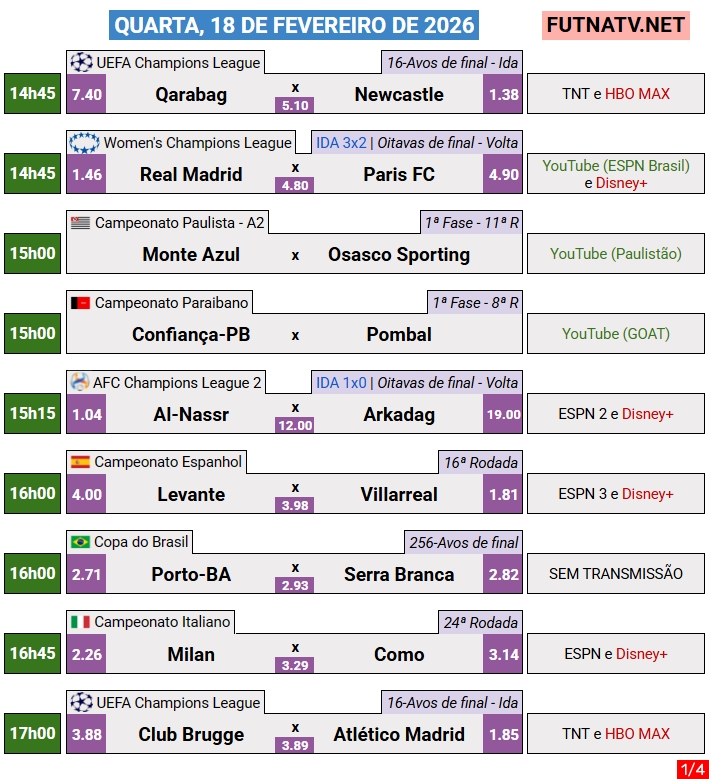Click the Brazil flag beside Copa do Brasil
The height and width of the screenshot is (779, 709).
[80, 542]
